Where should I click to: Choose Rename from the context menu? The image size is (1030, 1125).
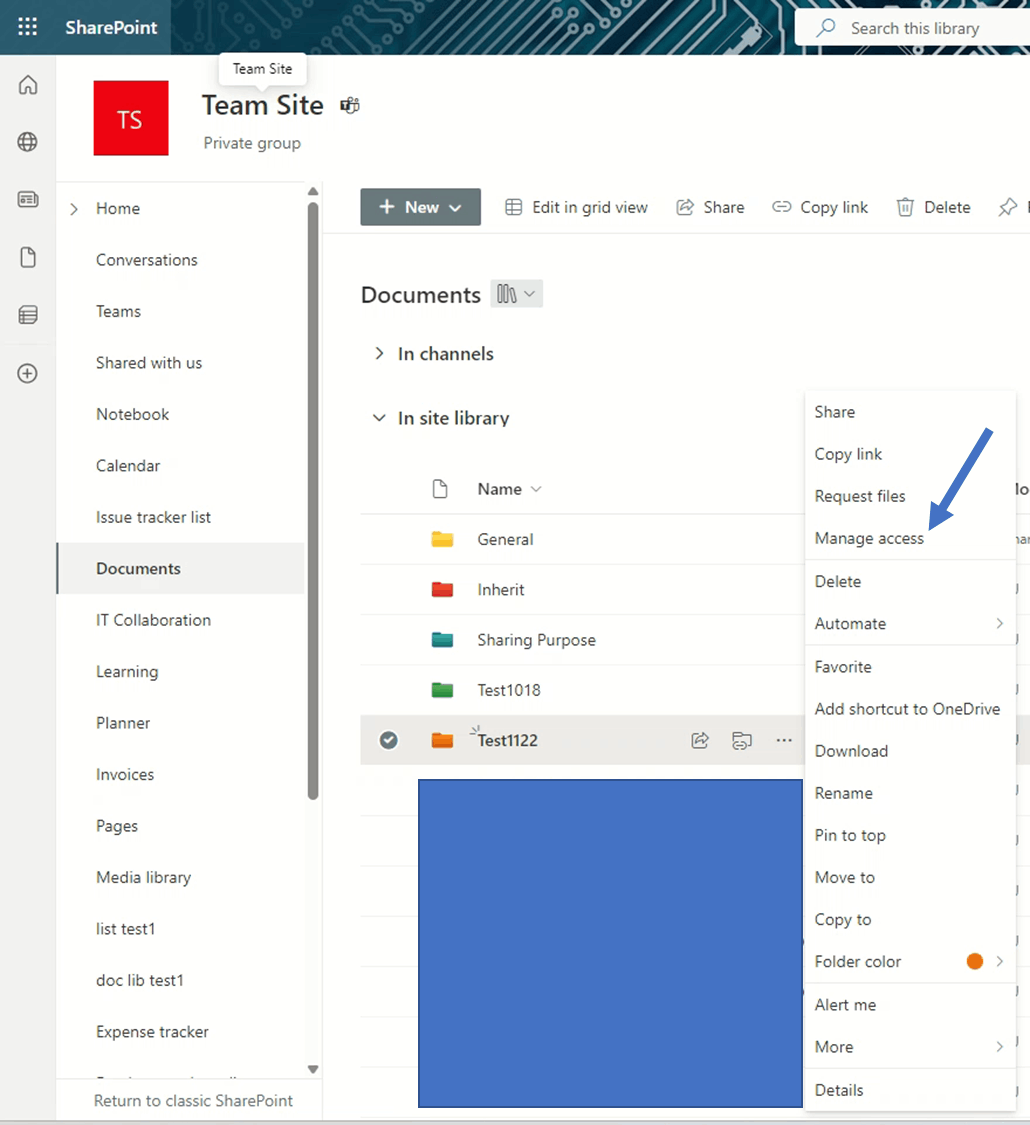pyautogui.click(x=910, y=794)
